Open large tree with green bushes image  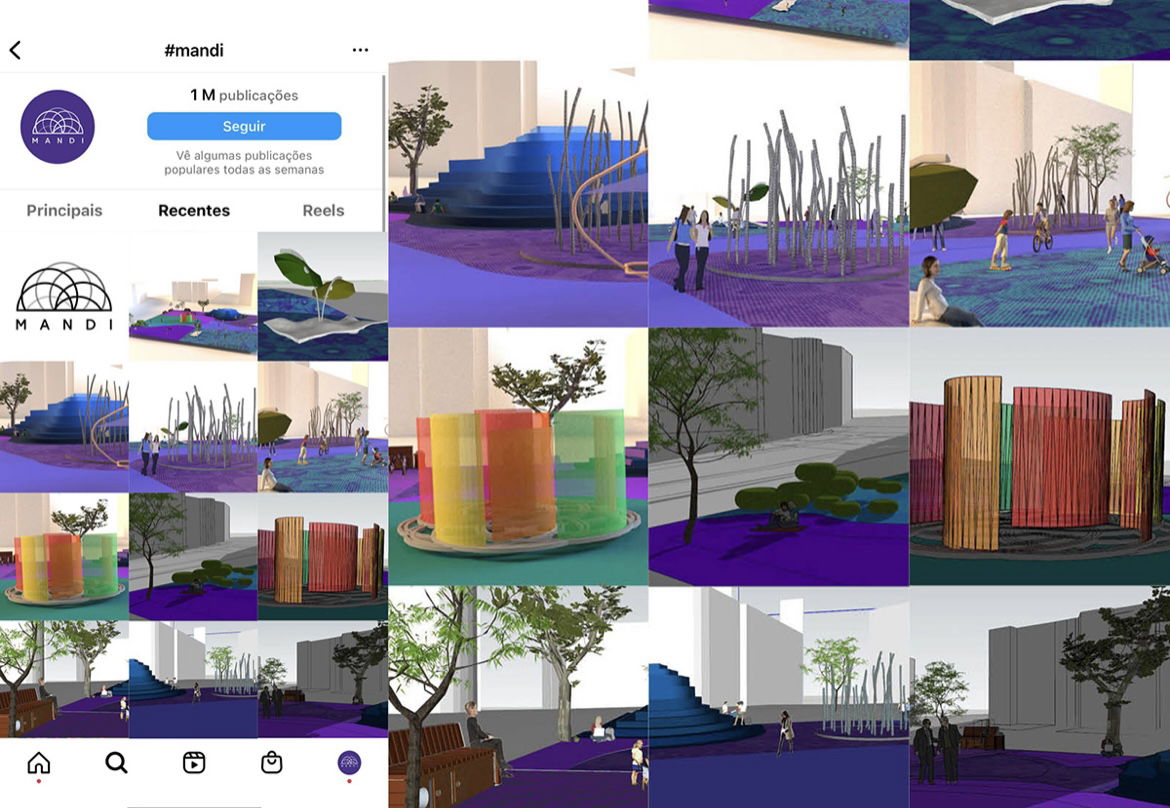pyautogui.click(x=779, y=457)
